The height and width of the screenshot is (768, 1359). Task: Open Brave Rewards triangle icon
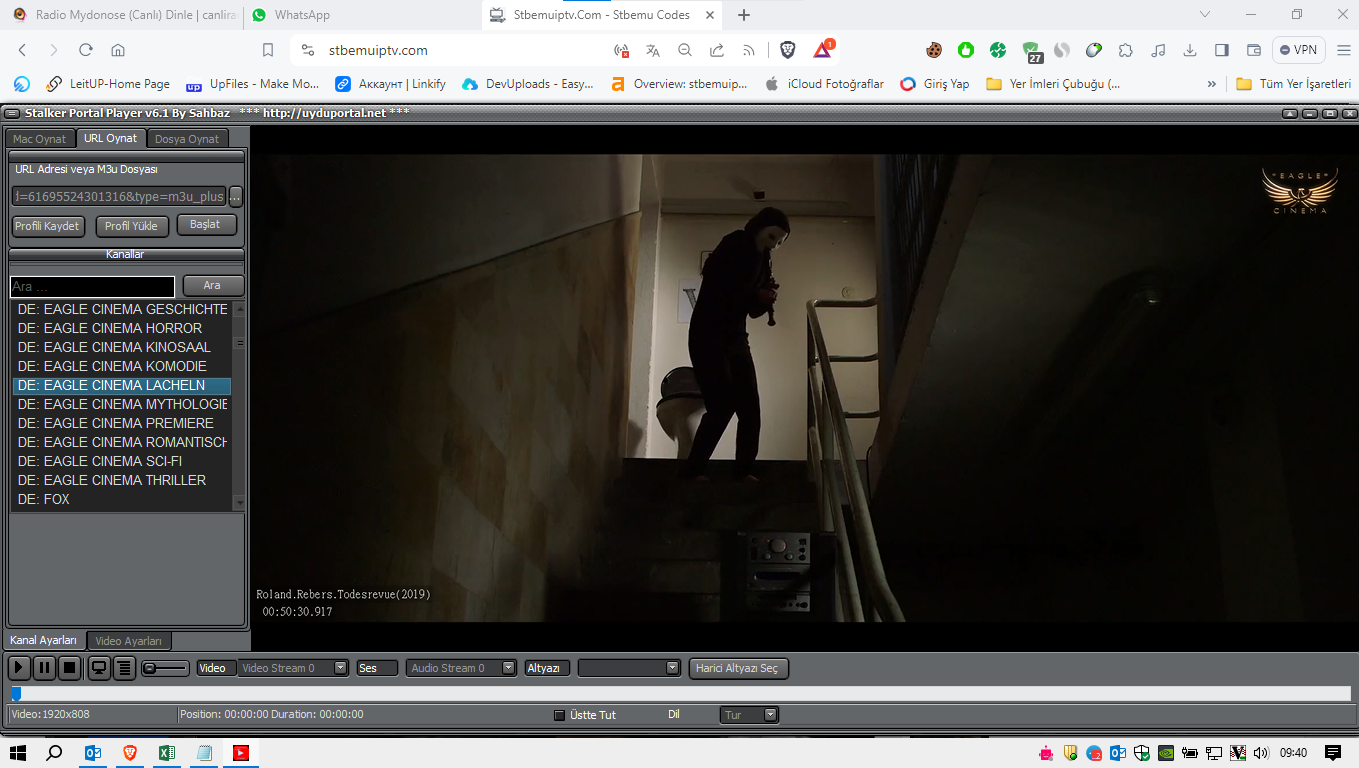click(823, 49)
